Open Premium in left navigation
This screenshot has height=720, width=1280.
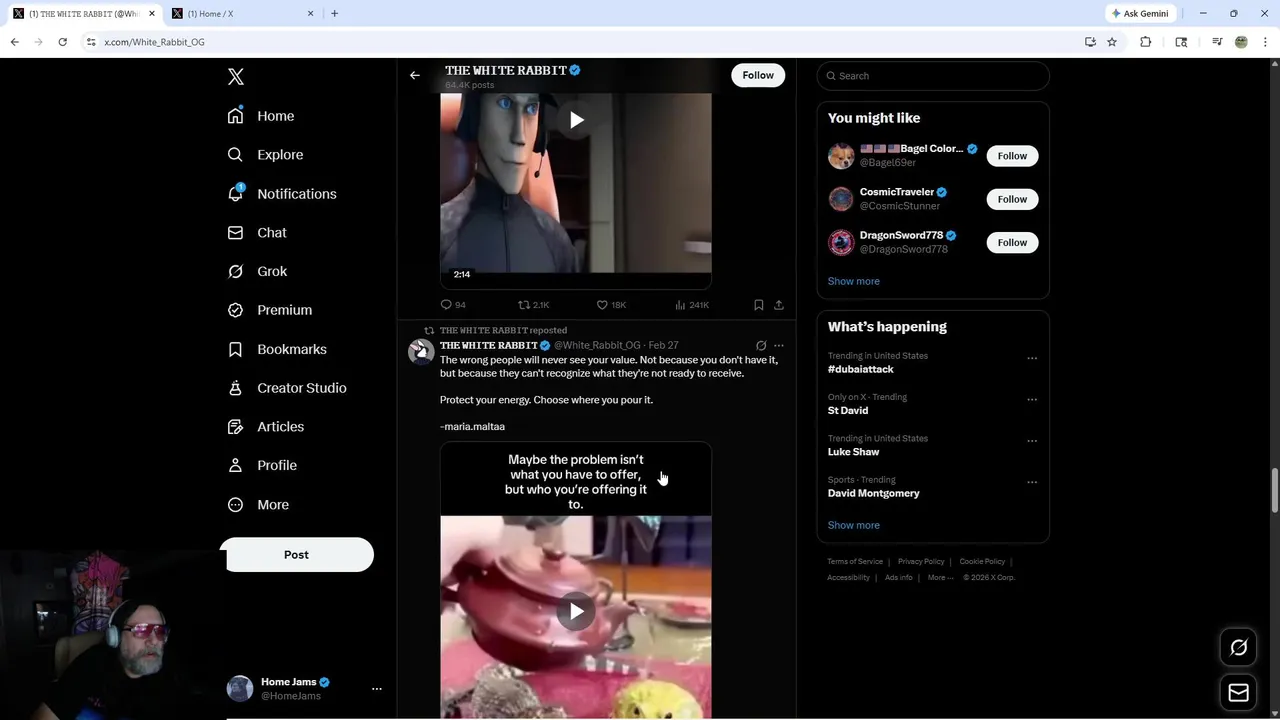point(270,310)
